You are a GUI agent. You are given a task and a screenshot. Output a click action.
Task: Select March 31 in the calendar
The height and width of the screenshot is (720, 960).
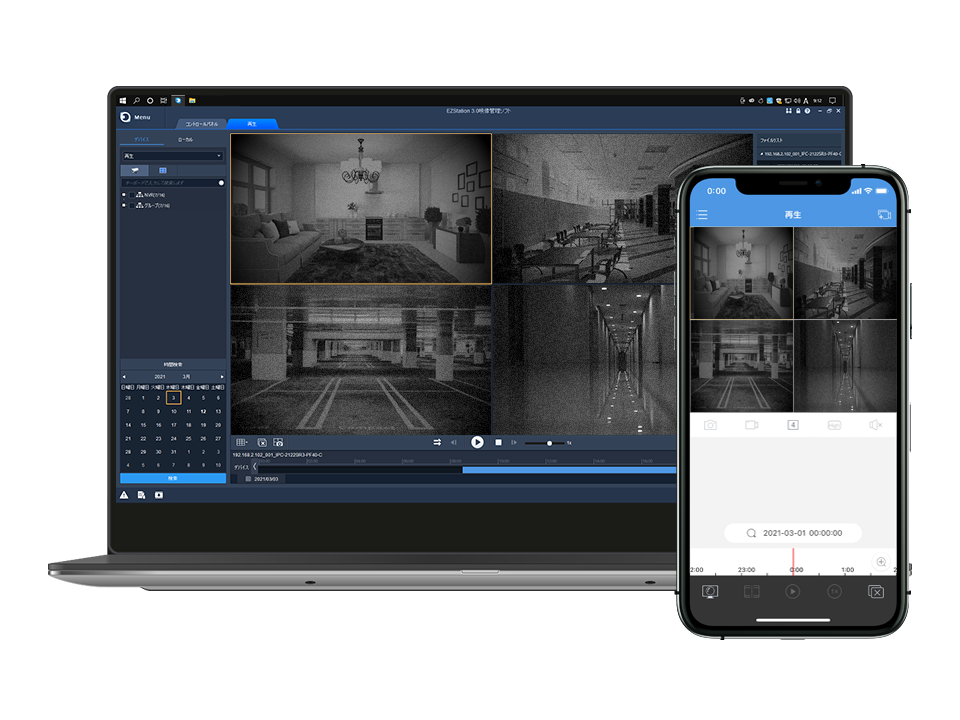173,452
